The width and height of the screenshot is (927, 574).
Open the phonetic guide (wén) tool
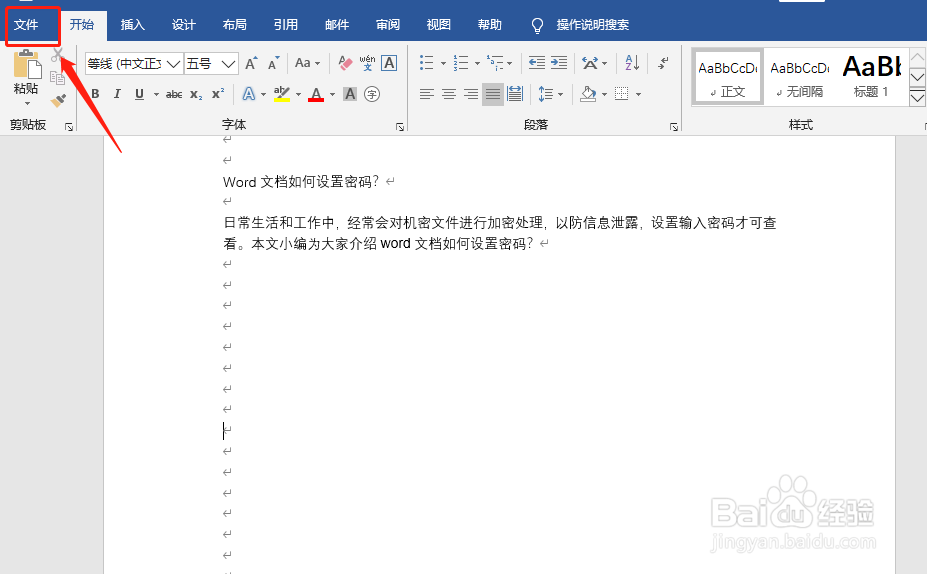point(367,63)
